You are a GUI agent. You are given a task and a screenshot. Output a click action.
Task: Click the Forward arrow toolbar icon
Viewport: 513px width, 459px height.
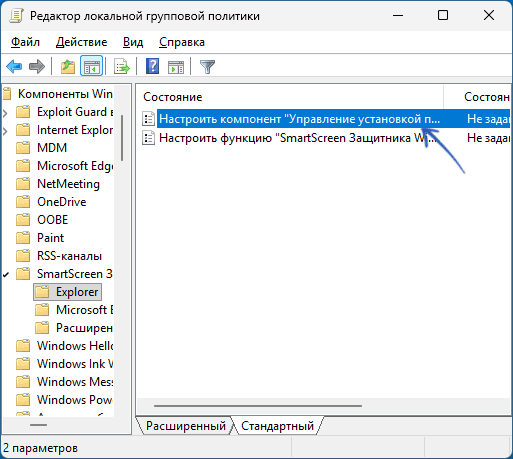click(37, 67)
